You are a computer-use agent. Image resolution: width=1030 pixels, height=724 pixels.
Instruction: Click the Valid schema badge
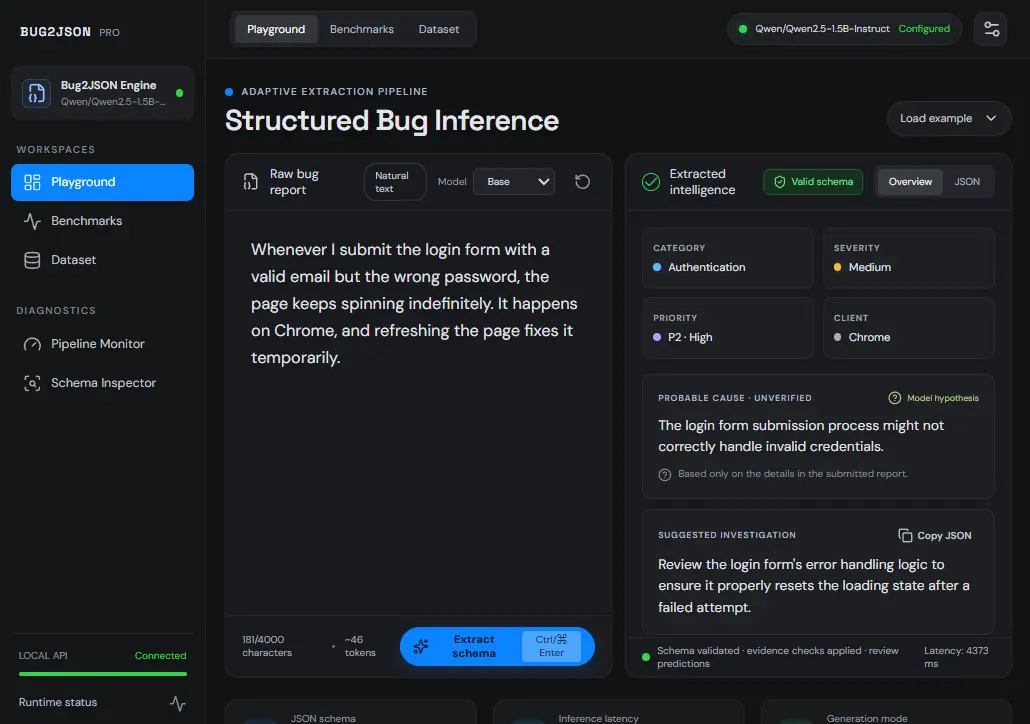coord(813,182)
